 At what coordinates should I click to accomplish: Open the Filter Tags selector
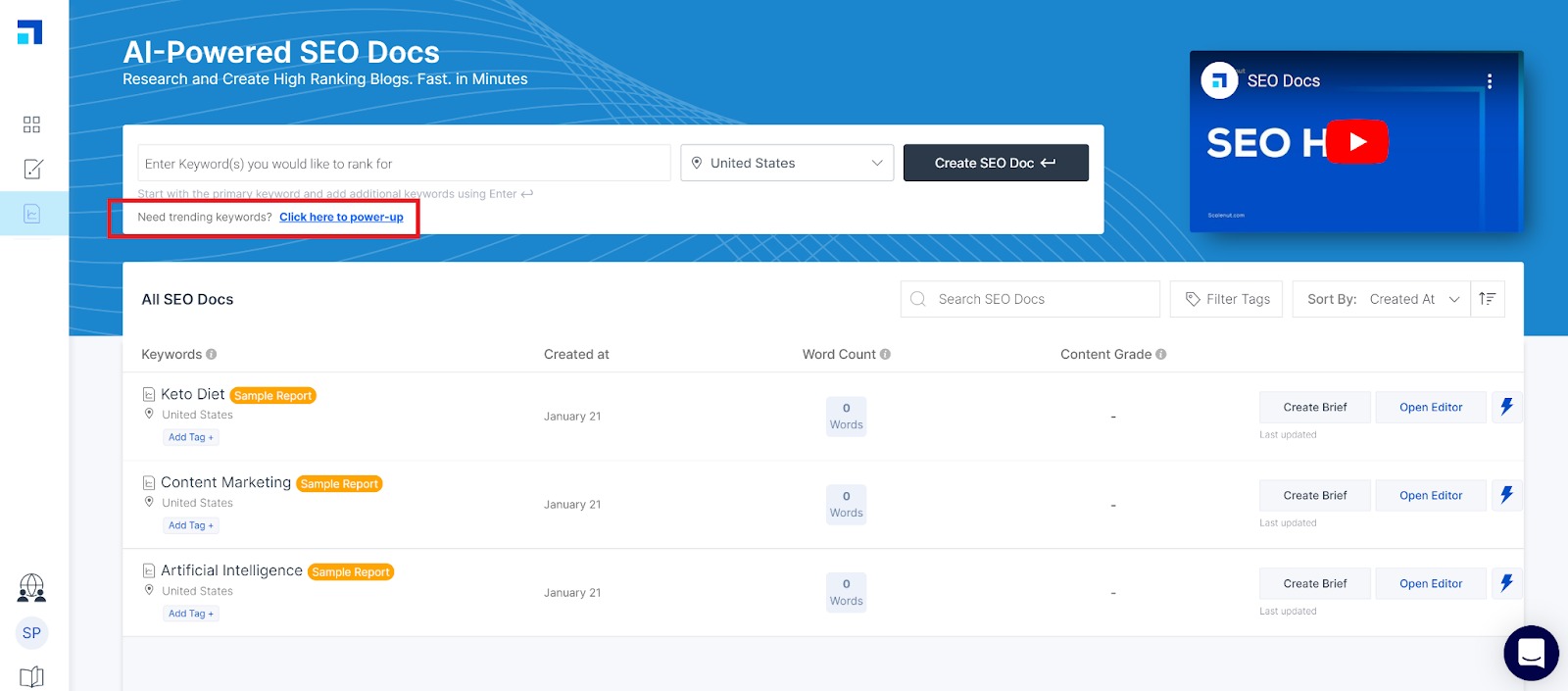point(1227,299)
